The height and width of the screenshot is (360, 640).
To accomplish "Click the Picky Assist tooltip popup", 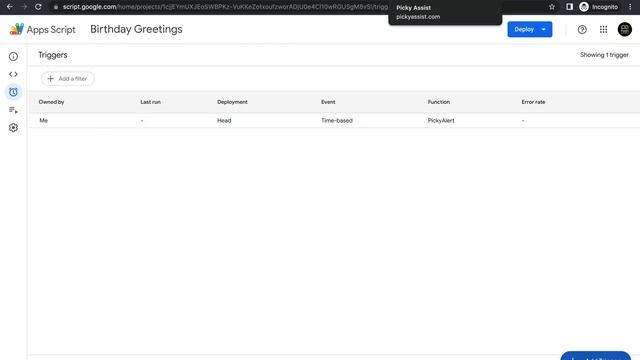I will (x=445, y=12).
